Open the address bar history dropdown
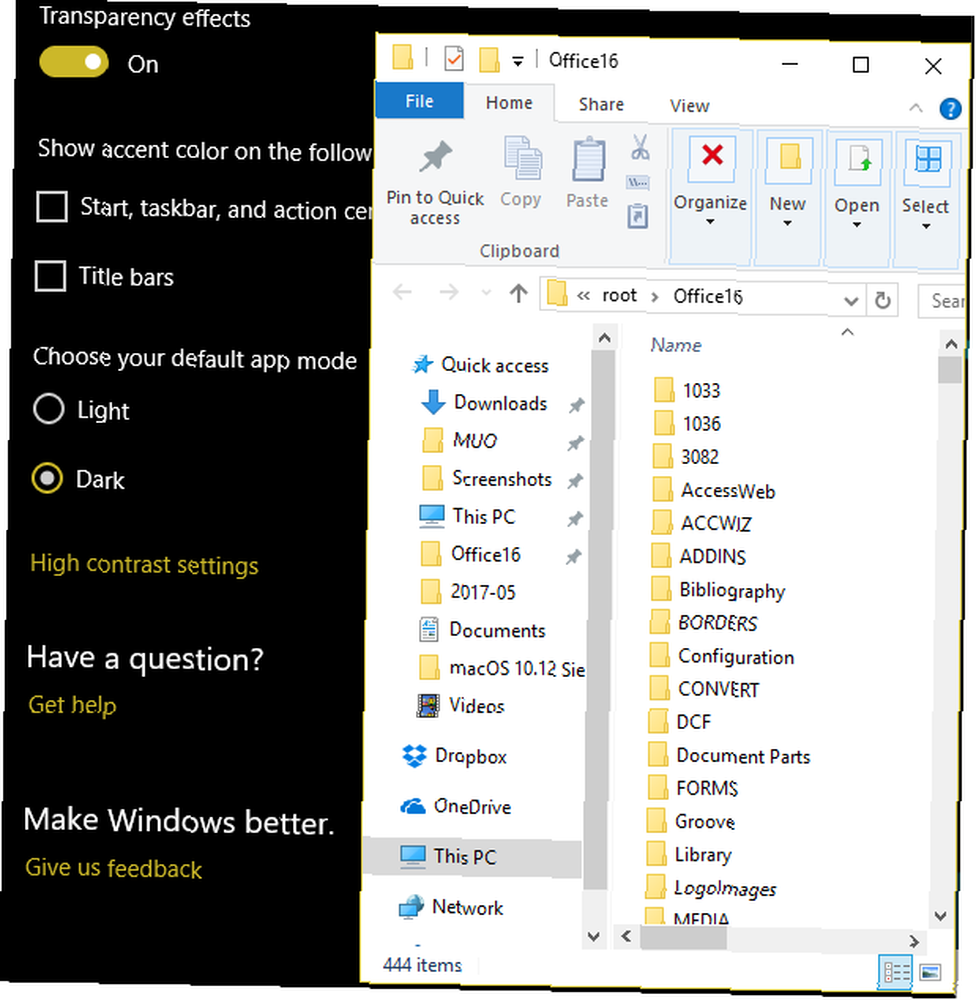Image resolution: width=976 pixels, height=1000 pixels. (850, 300)
